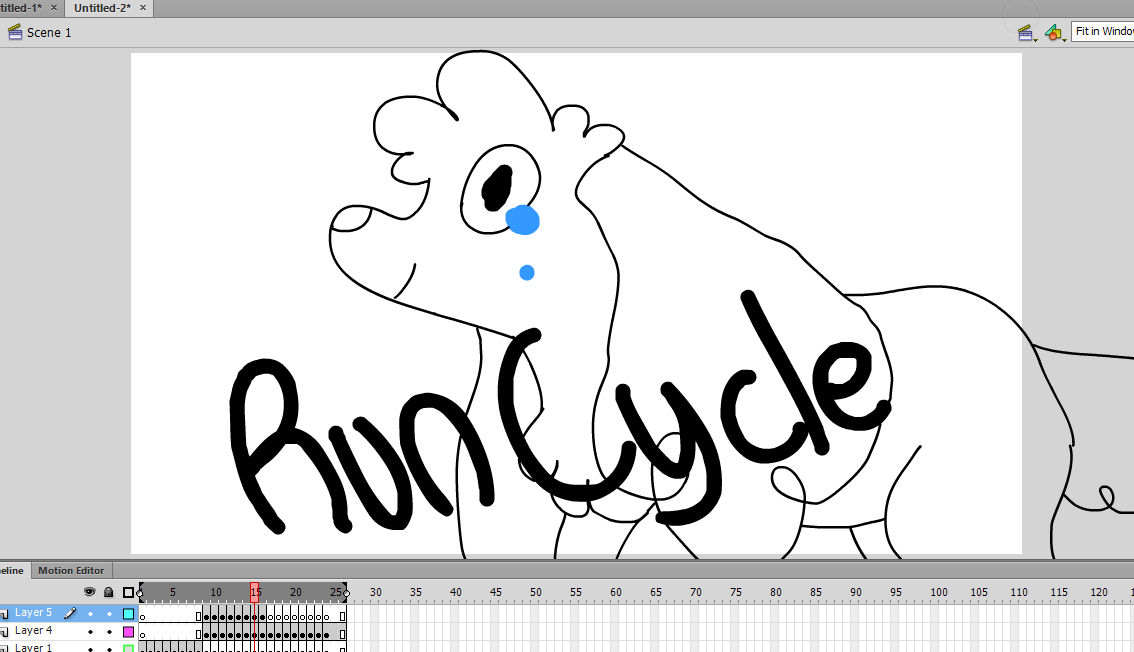
Task: Click the padlock icon to lock all layers
Action: (108, 592)
